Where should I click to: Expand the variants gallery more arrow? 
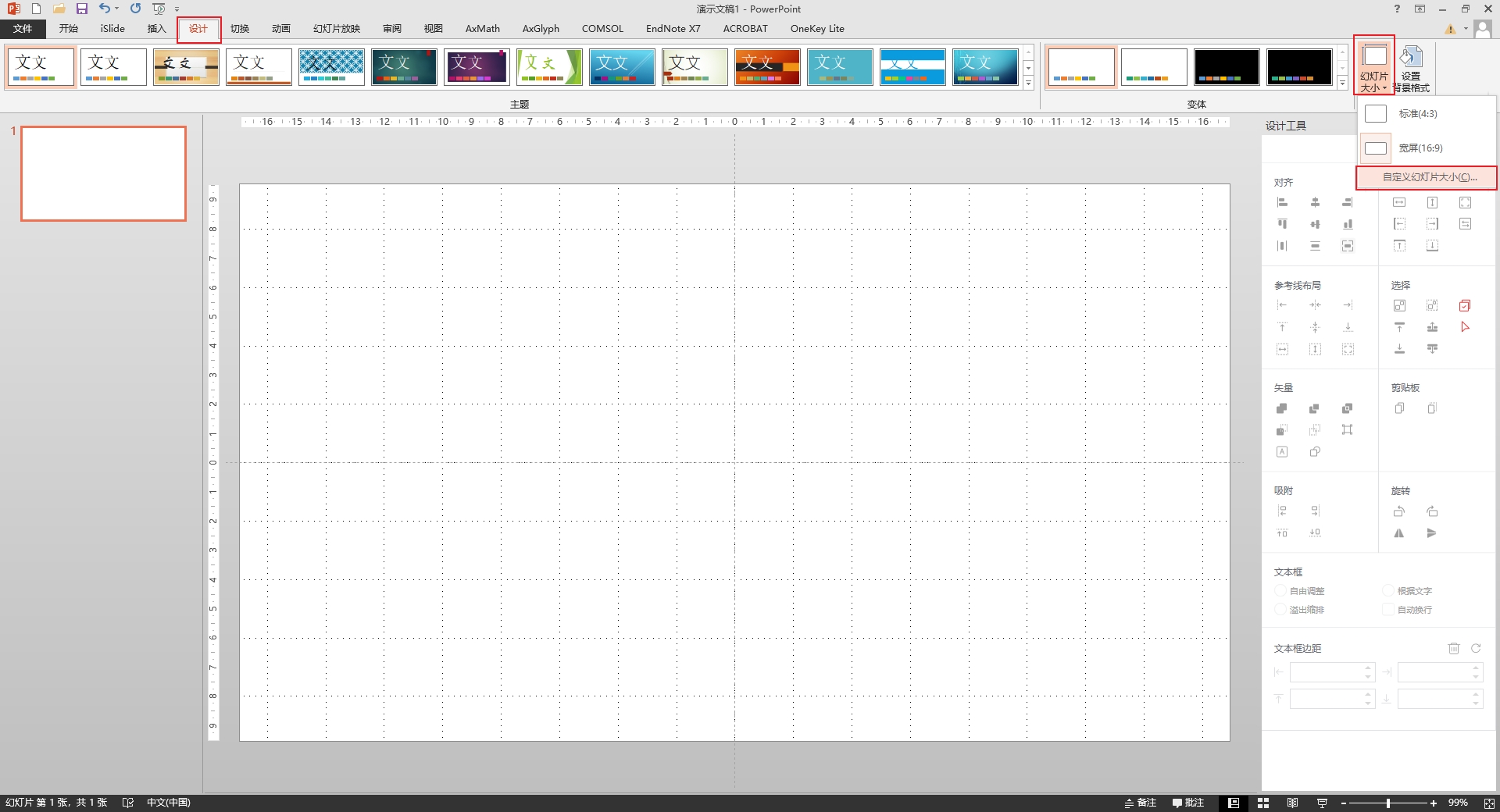[x=1342, y=83]
